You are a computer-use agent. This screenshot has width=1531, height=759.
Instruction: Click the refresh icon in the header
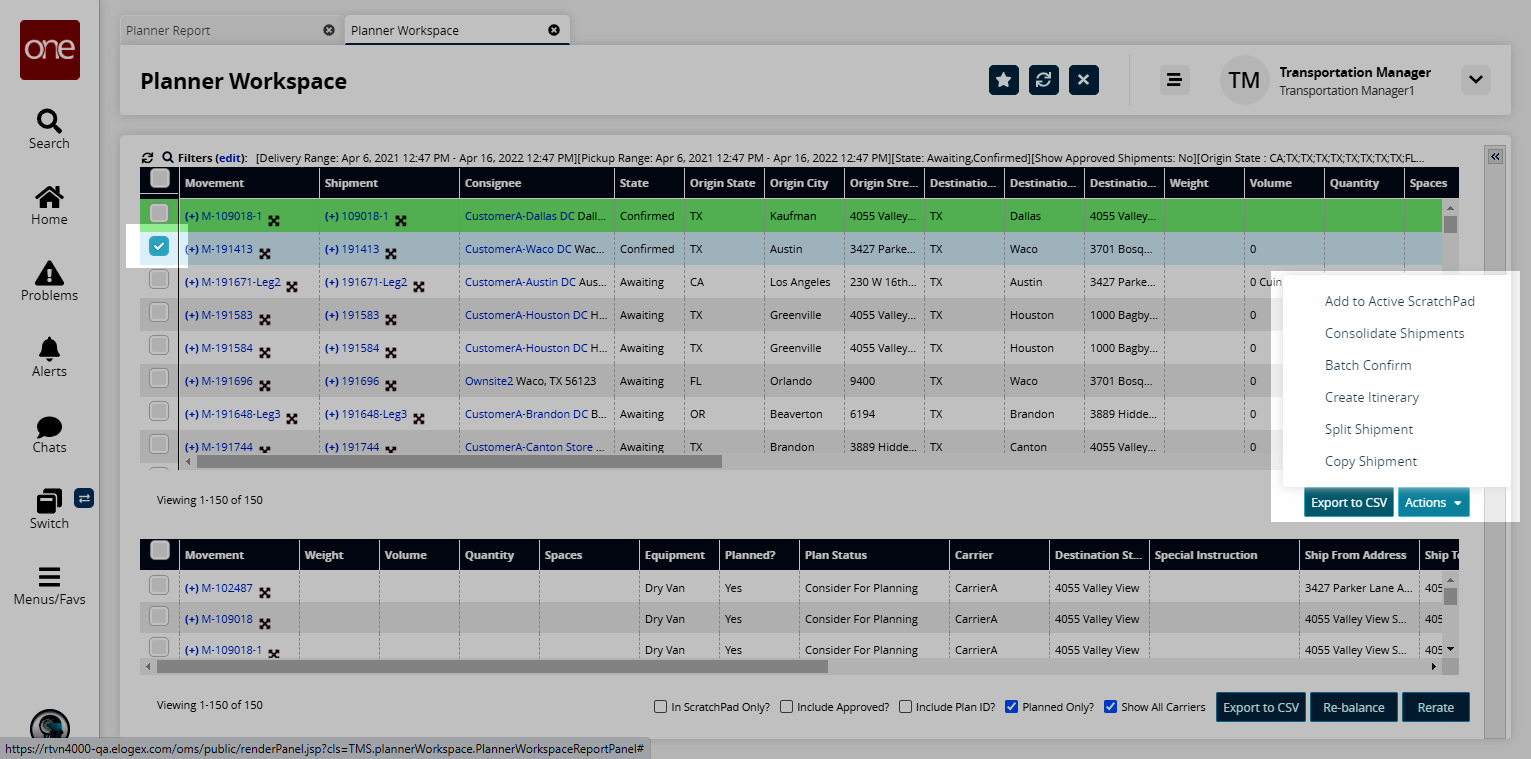[x=1043, y=80]
